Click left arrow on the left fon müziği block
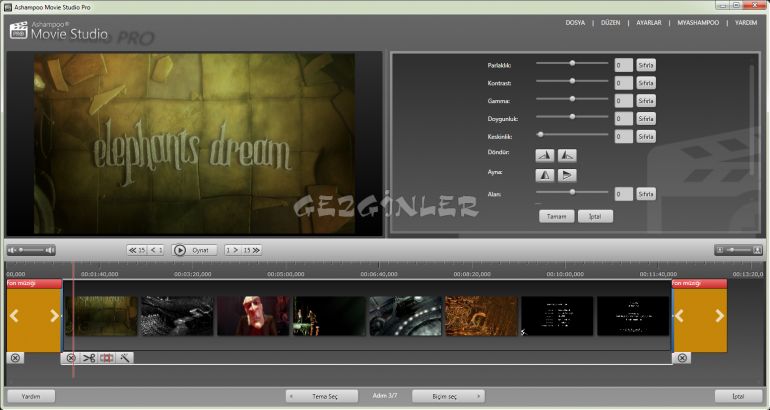This screenshot has width=770, height=410. (14, 316)
